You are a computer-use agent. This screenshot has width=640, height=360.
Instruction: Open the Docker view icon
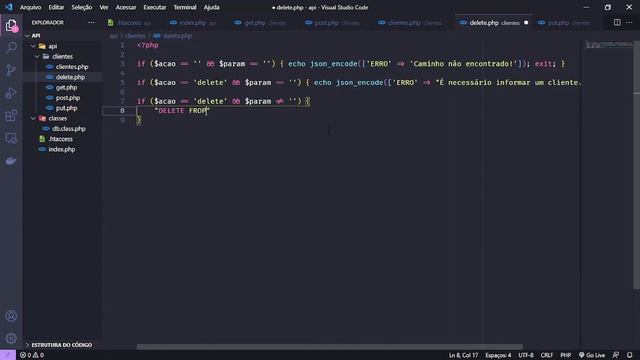click(x=11, y=161)
